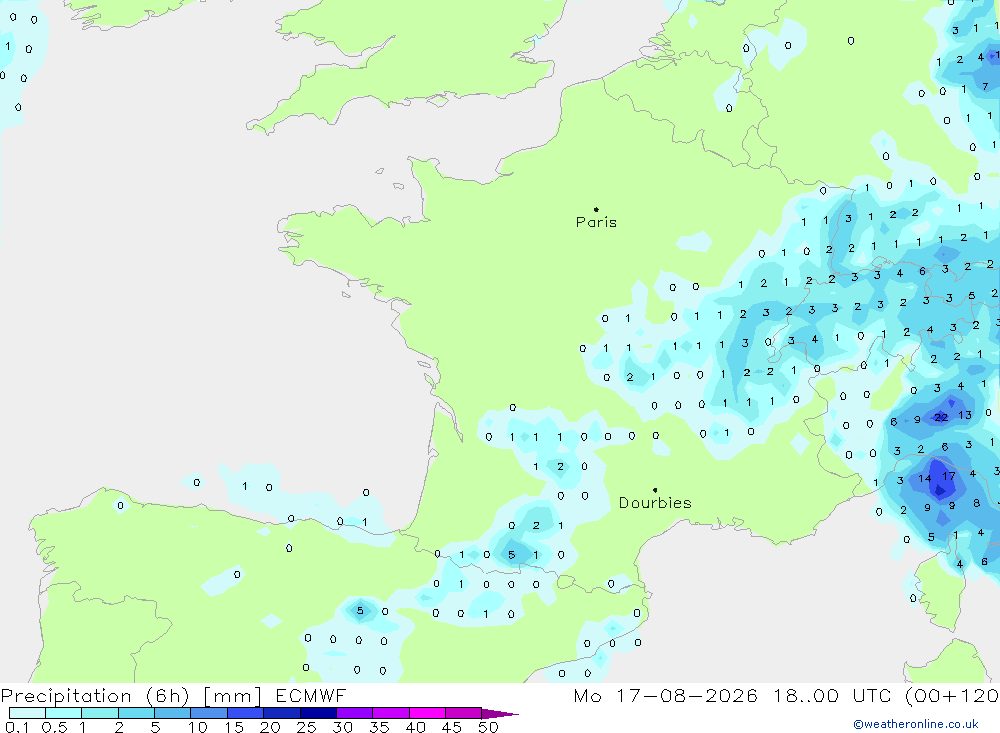Click the legend label '10'

[197, 727]
